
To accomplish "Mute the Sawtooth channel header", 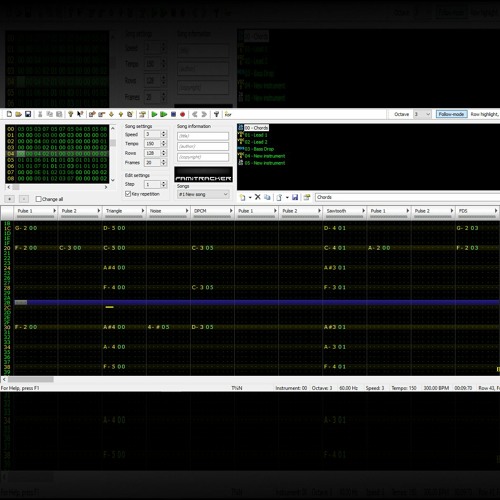I will pos(344,213).
